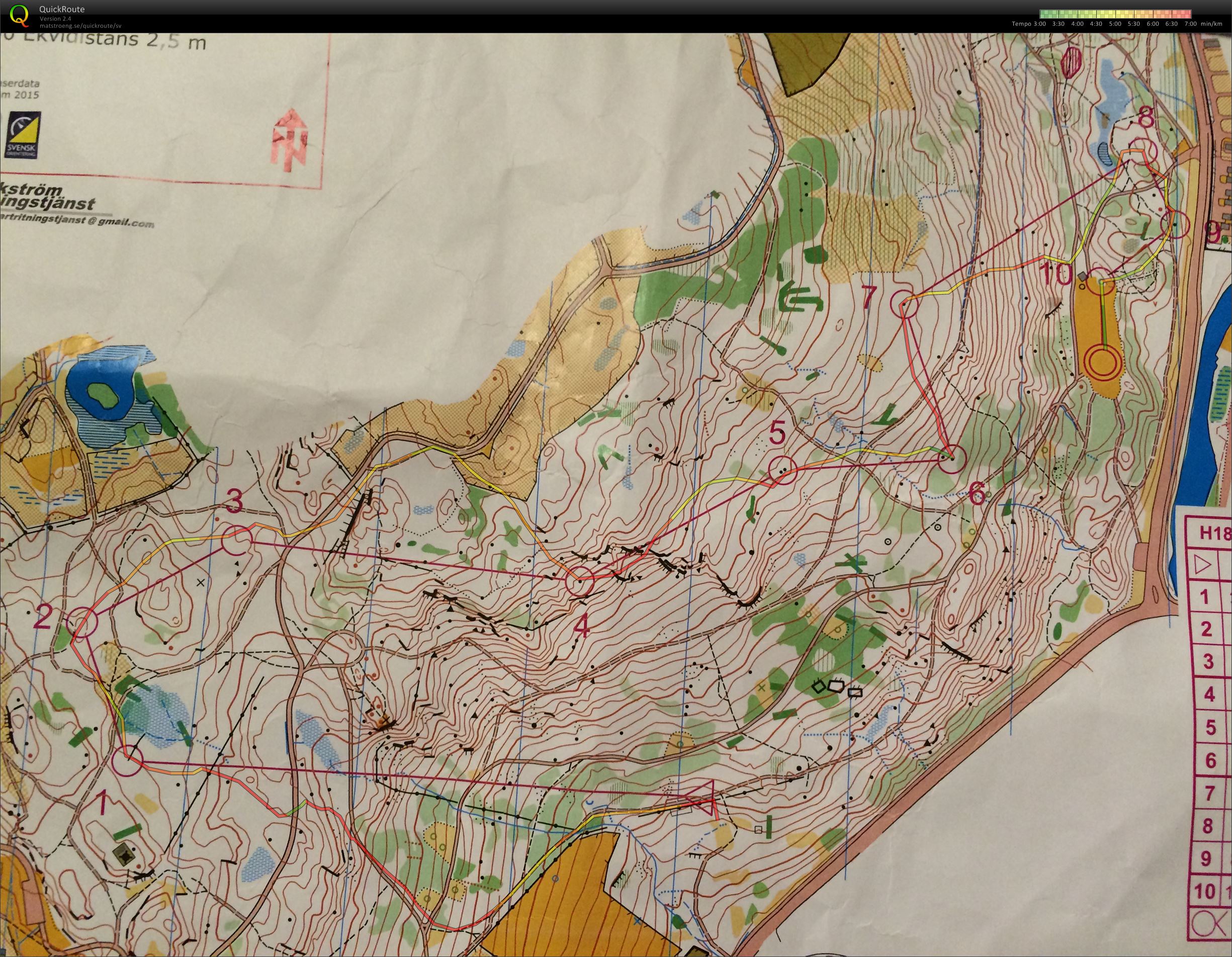Click the 7:00 tempo legend value

click(1190, 24)
